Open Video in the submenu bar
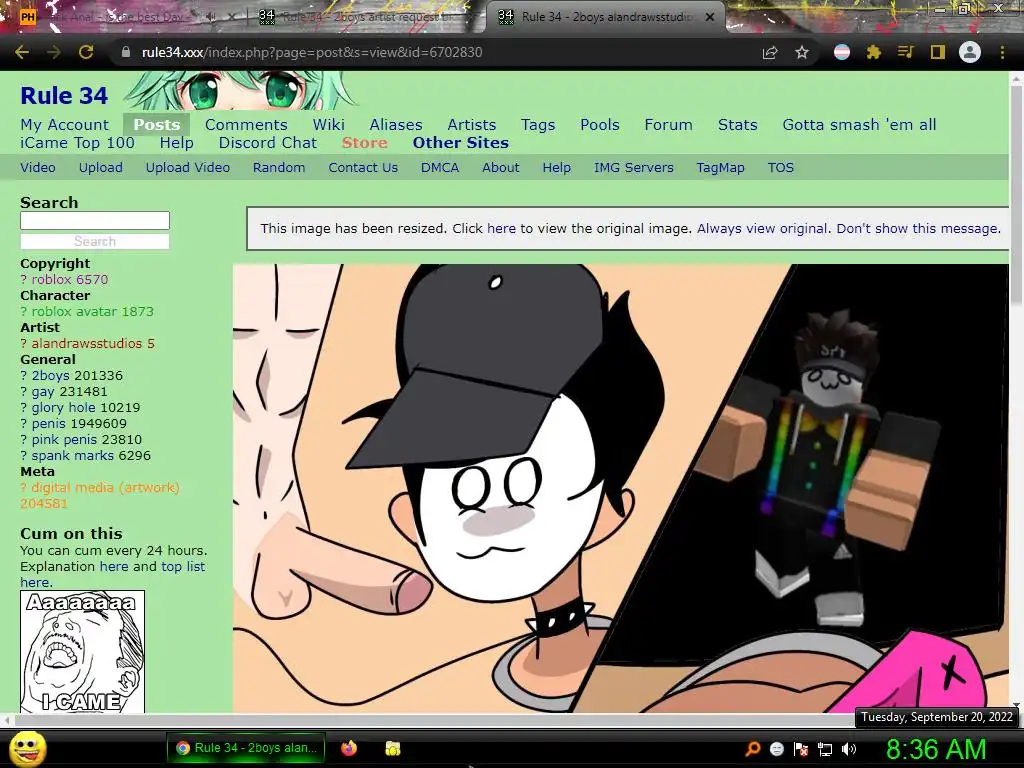Screen dimensions: 1024x768 coord(38,168)
